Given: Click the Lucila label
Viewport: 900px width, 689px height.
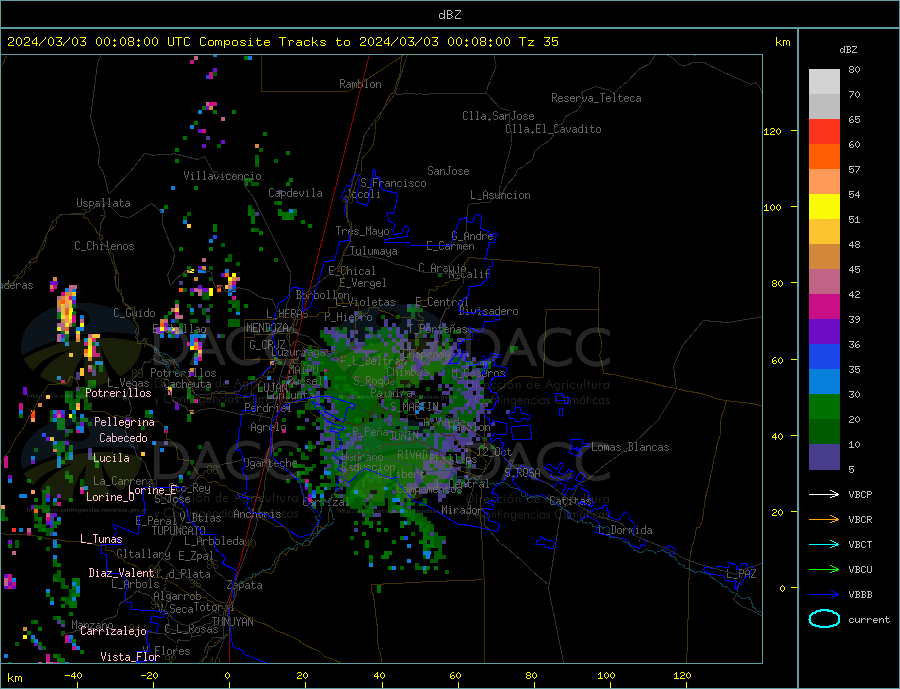Looking at the screenshot, I should click(111, 458).
